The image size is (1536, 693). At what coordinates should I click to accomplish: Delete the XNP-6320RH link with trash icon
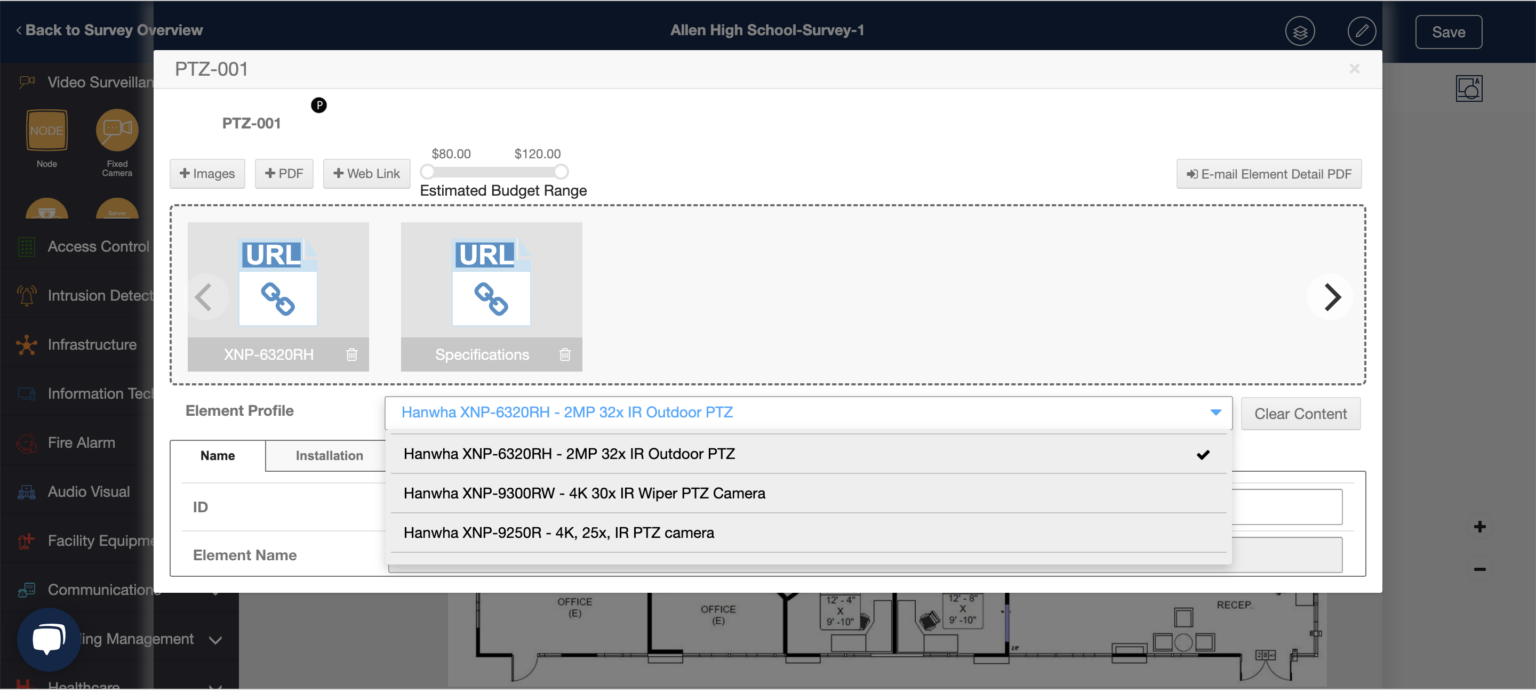coord(352,355)
